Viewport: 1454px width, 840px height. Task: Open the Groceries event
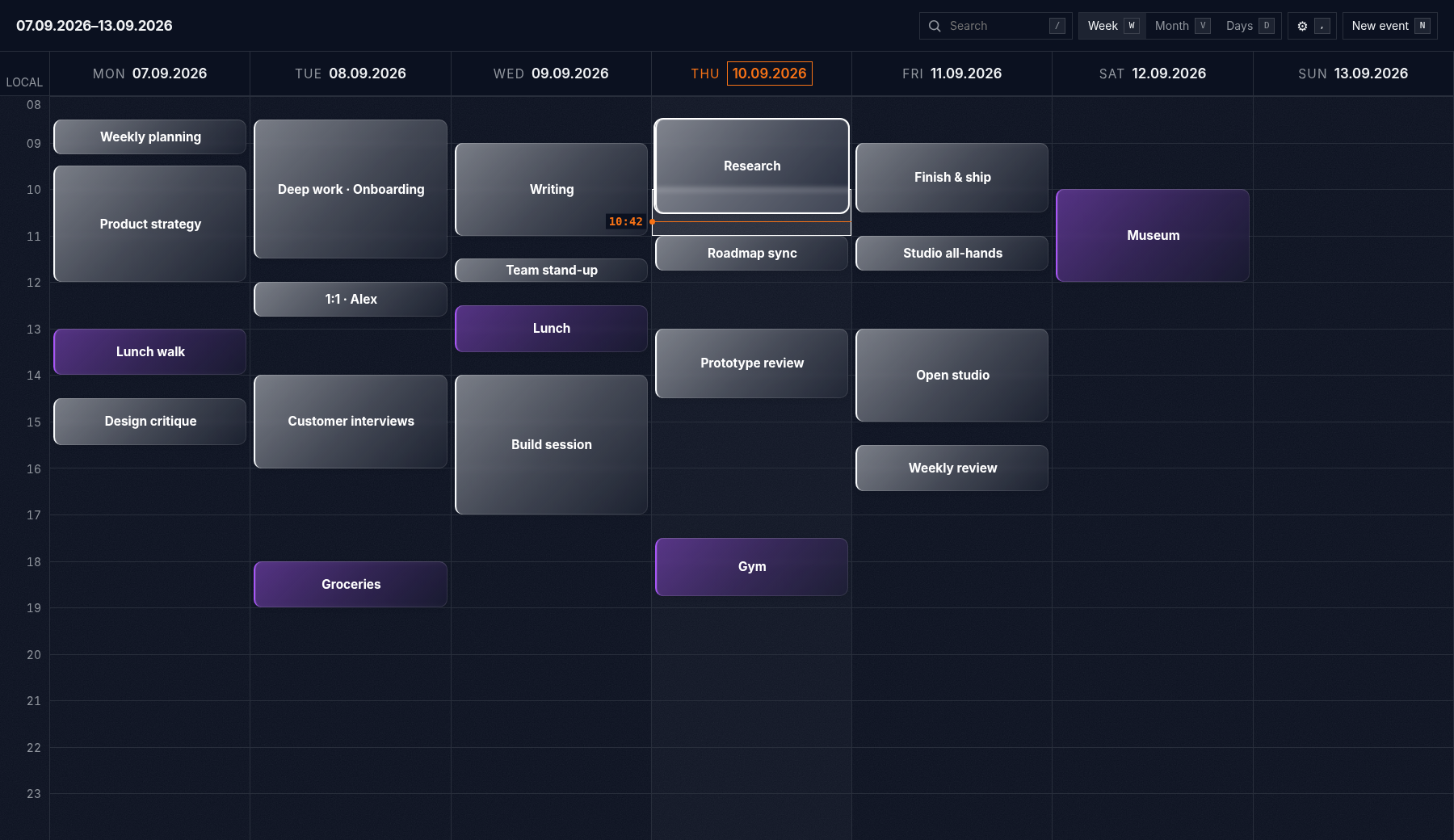351,584
